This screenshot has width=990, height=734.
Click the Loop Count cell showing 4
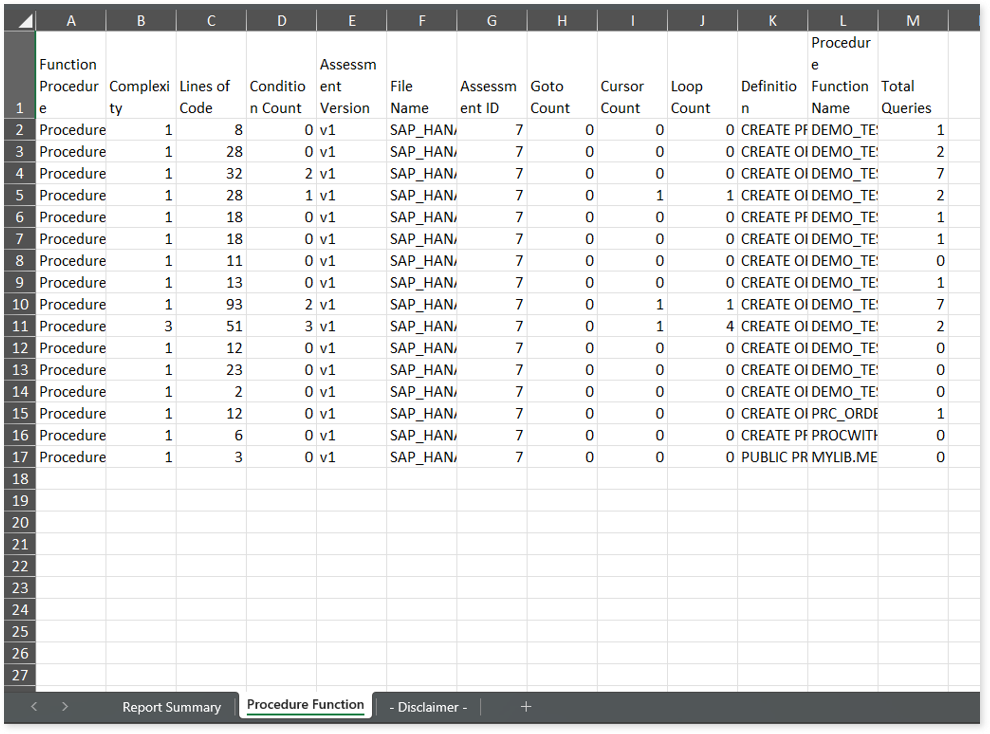pos(702,326)
